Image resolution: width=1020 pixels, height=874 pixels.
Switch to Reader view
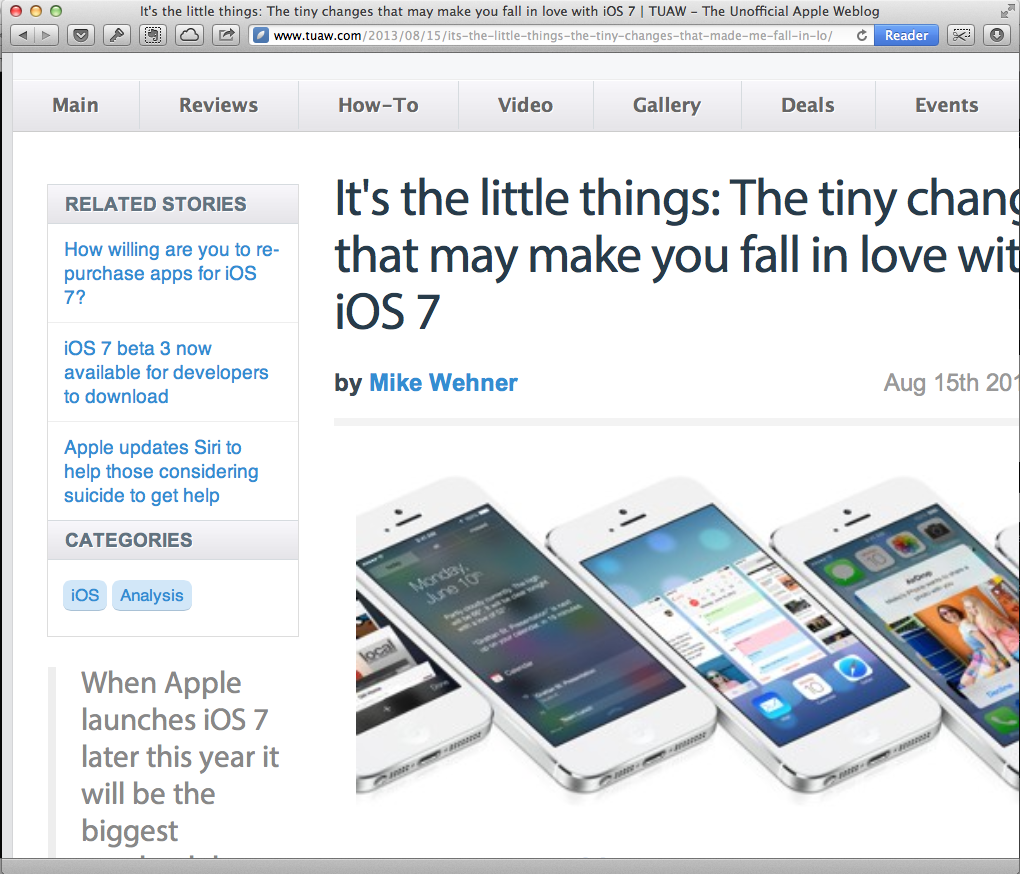click(906, 35)
